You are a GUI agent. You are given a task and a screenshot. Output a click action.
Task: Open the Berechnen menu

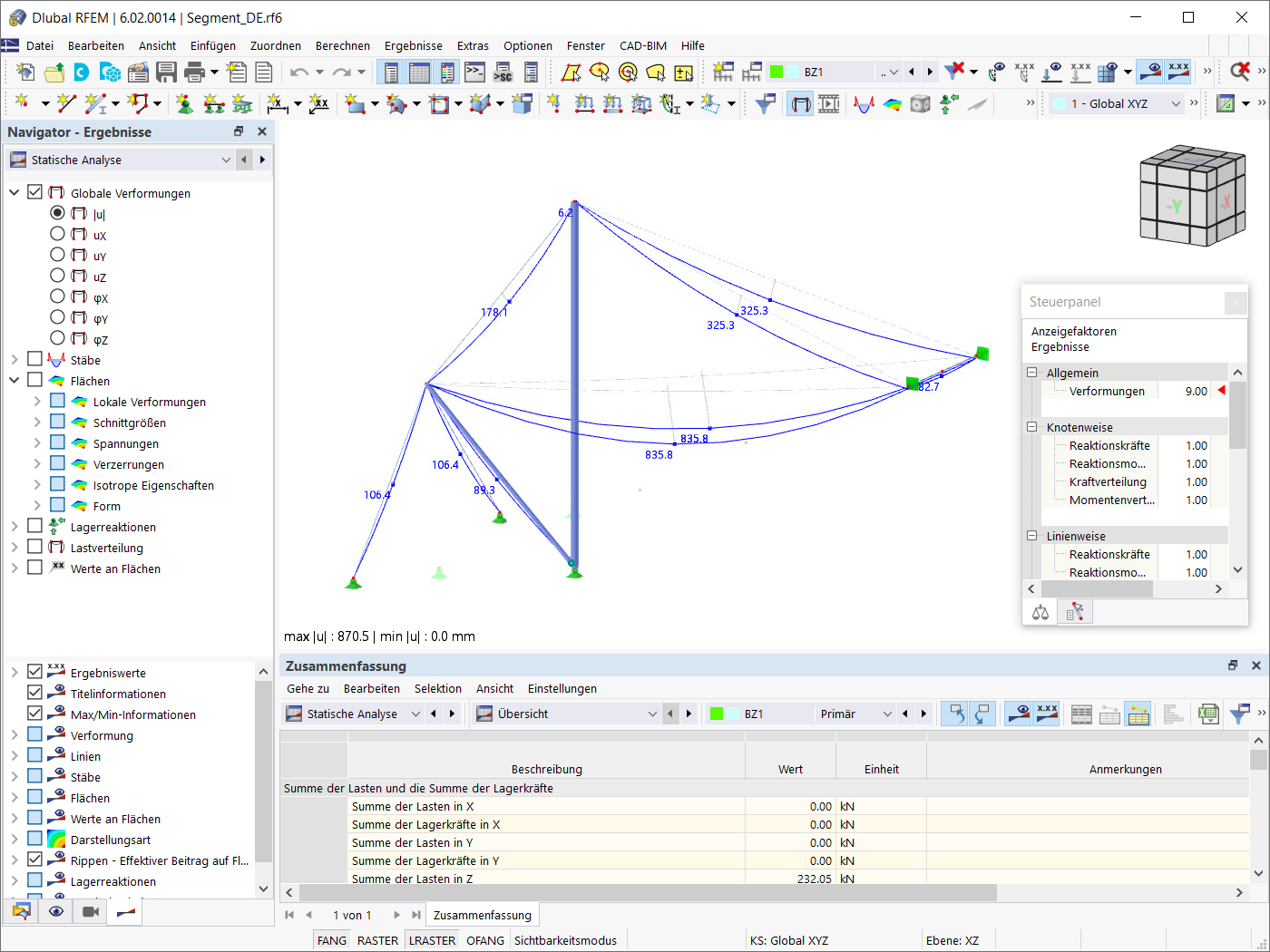click(x=343, y=45)
